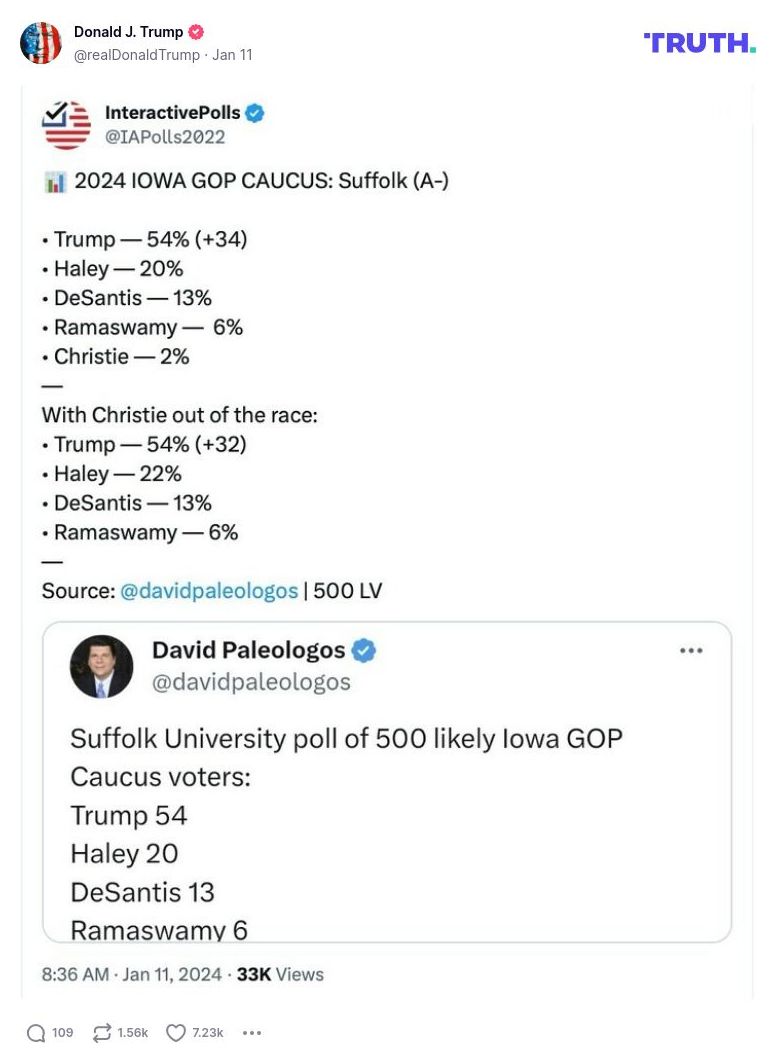Click the Donald J. Trump display name
This screenshot has width=777, height=1063.
[x=128, y=32]
